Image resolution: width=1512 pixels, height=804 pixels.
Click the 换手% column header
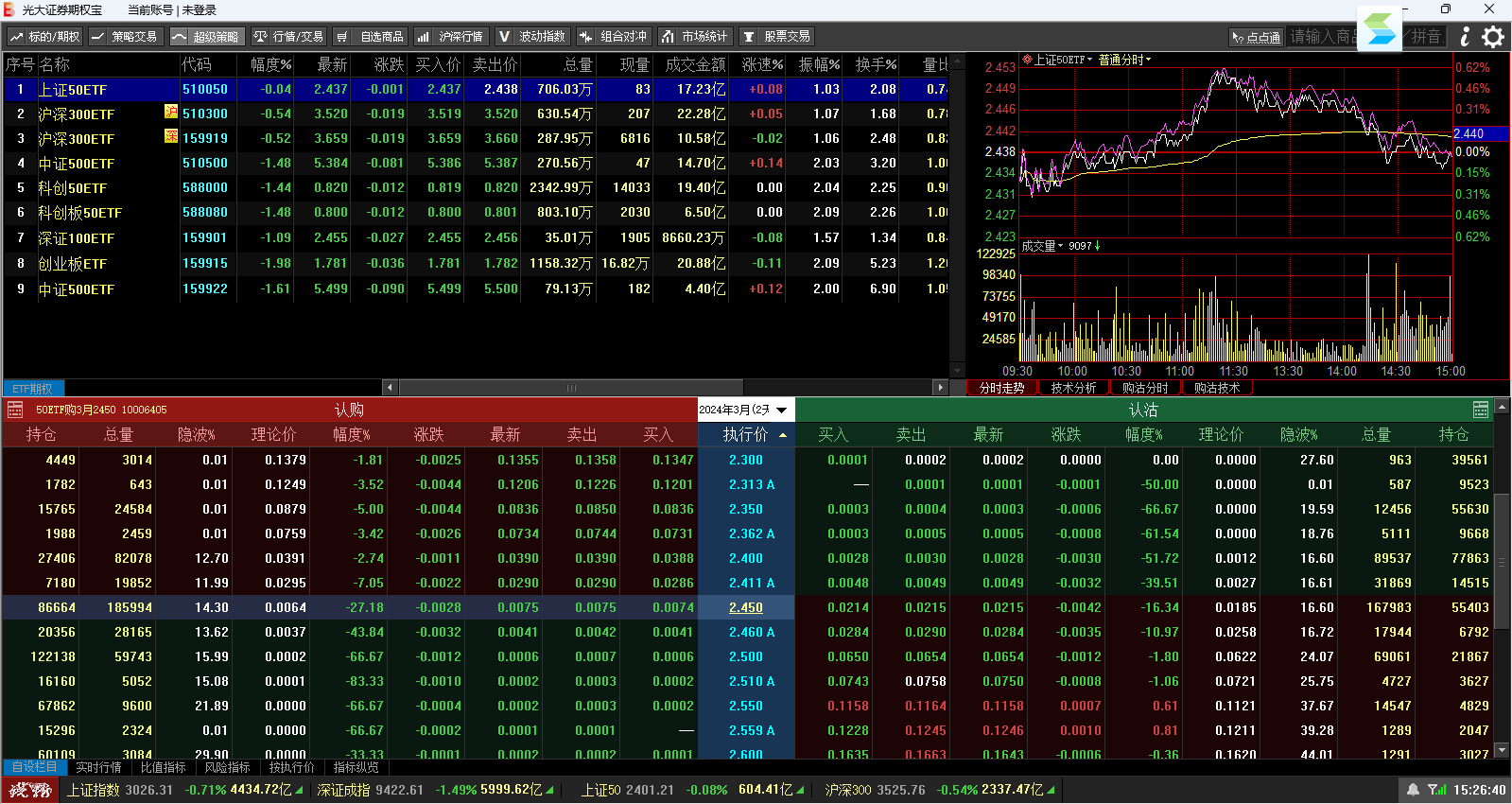[876, 64]
